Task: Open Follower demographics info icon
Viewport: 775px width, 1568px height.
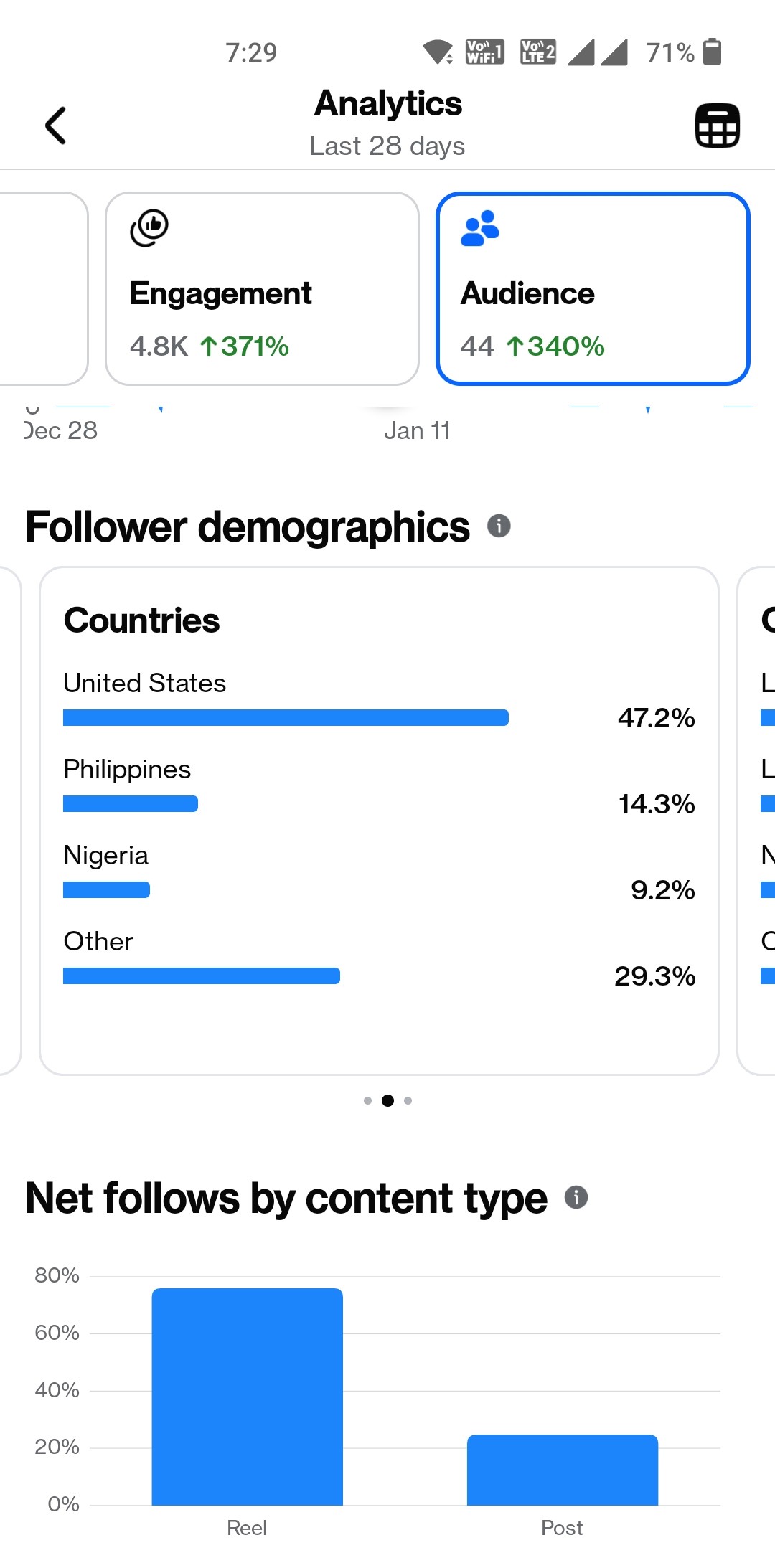Action: [x=499, y=526]
